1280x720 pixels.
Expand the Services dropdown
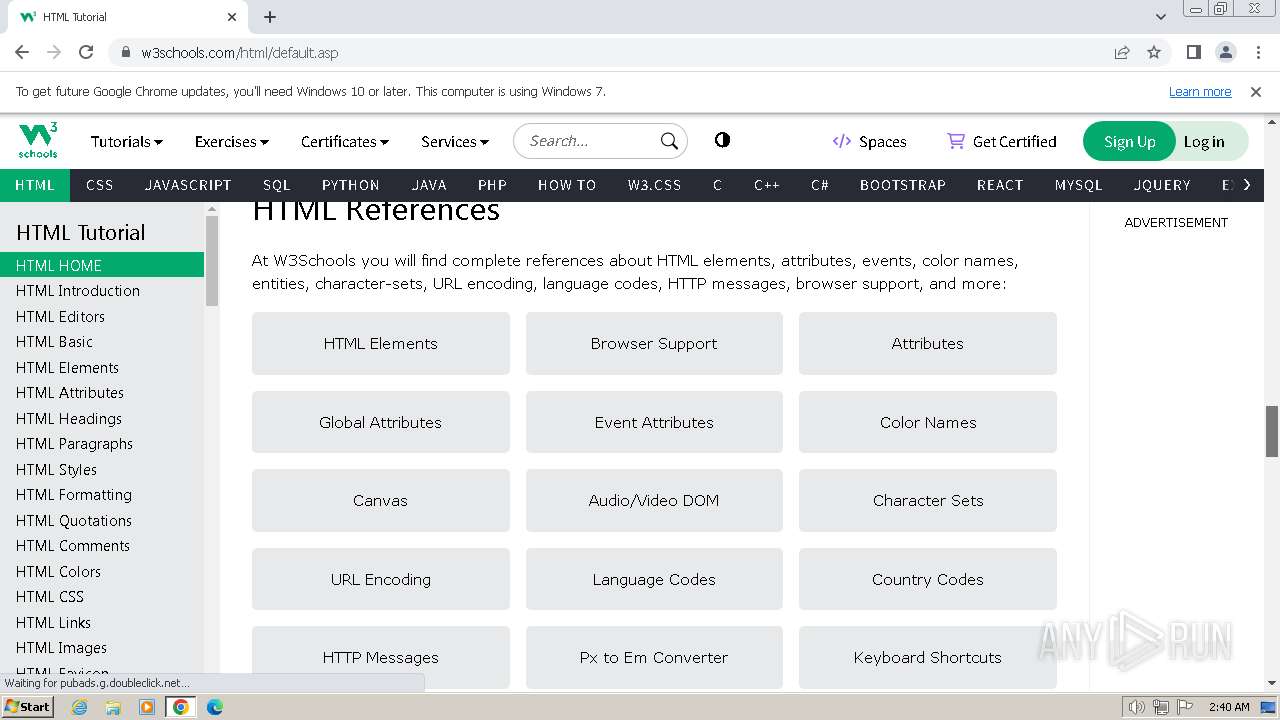click(x=455, y=141)
